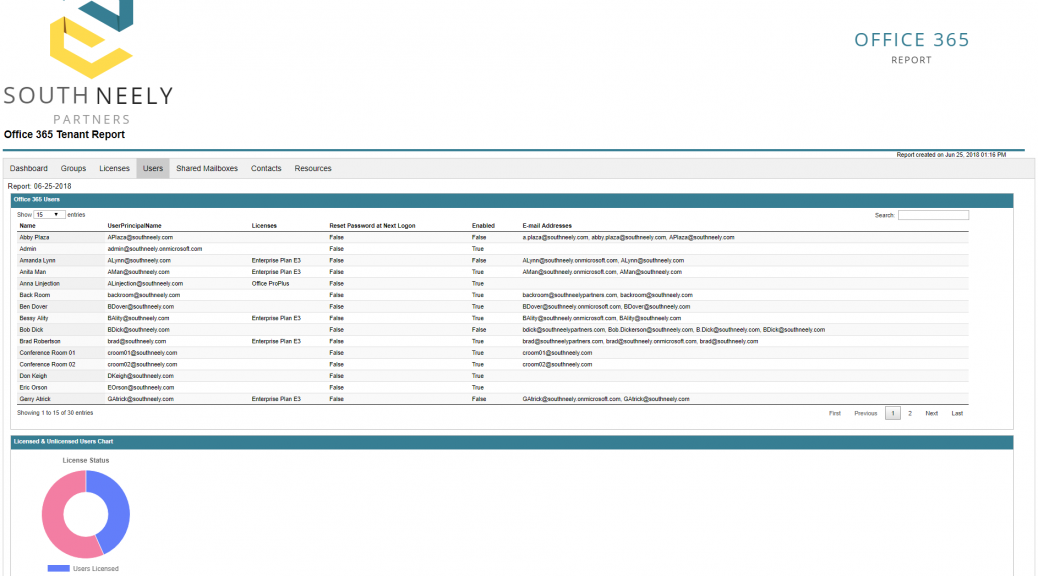Select Conference Room 02 row
1038x576 pixels.
click(x=493, y=364)
